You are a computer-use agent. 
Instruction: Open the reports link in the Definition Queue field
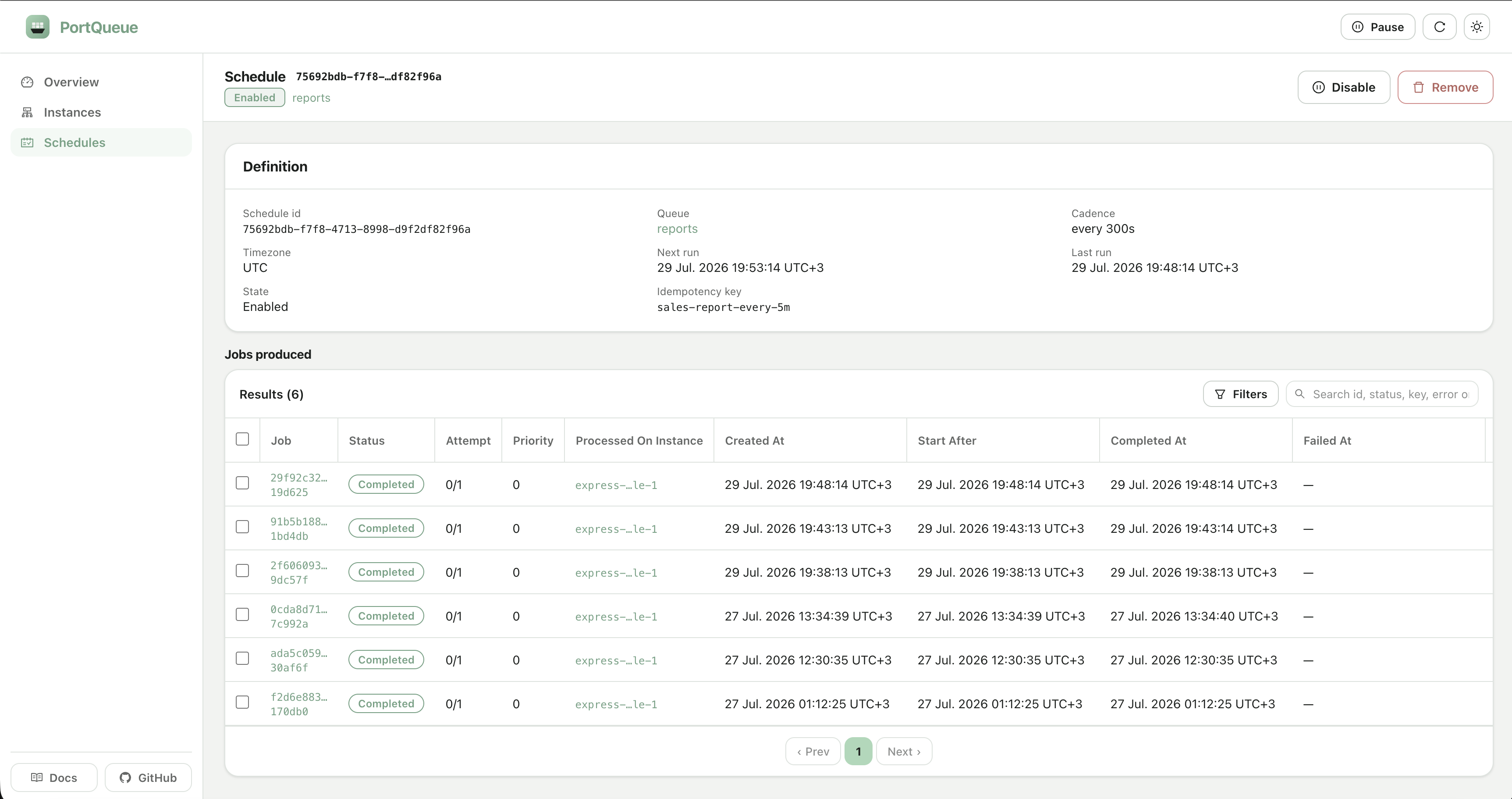677,229
